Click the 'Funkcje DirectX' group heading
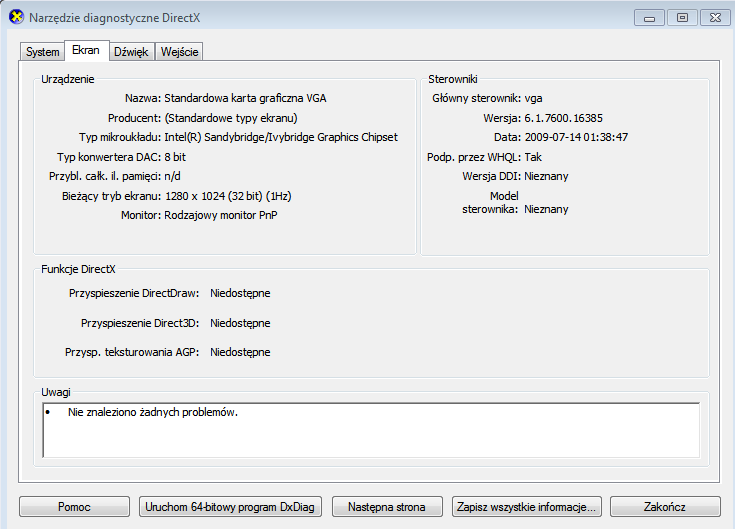 (x=78, y=269)
